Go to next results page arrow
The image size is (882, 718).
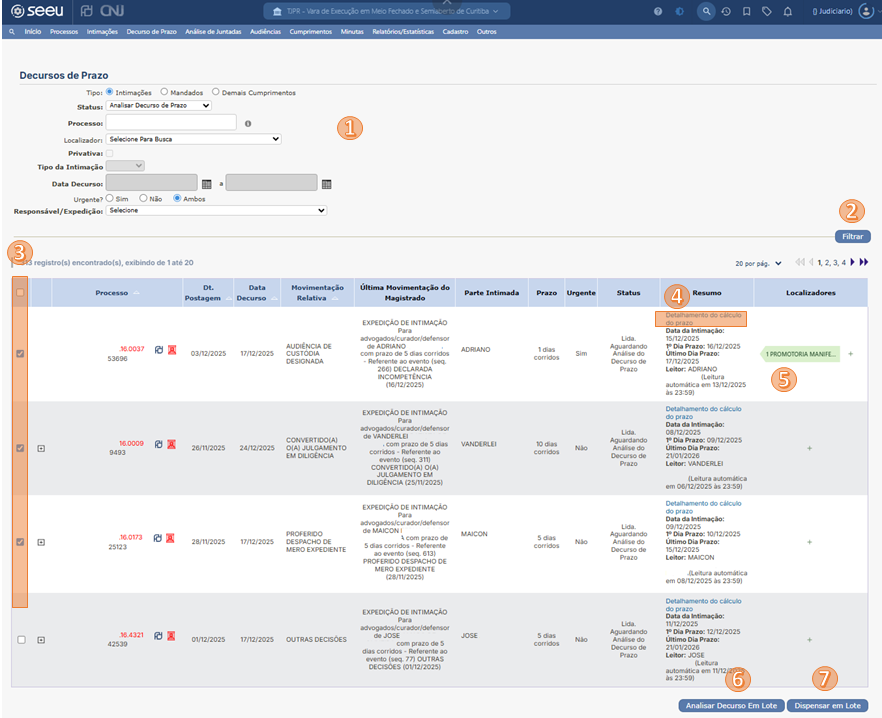852,262
